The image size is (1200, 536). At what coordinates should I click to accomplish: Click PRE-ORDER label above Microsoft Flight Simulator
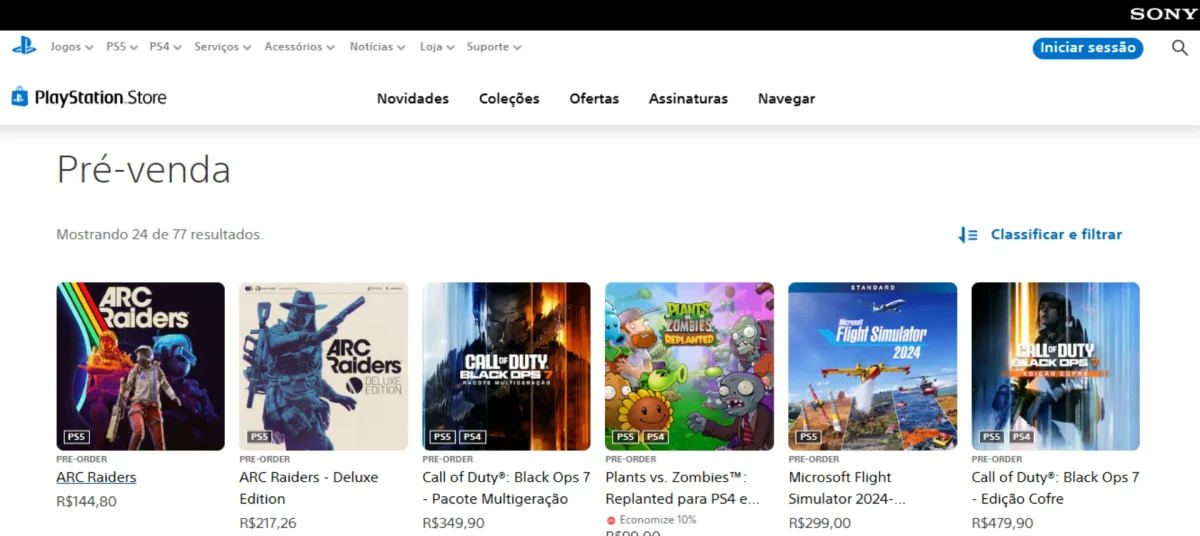(814, 459)
